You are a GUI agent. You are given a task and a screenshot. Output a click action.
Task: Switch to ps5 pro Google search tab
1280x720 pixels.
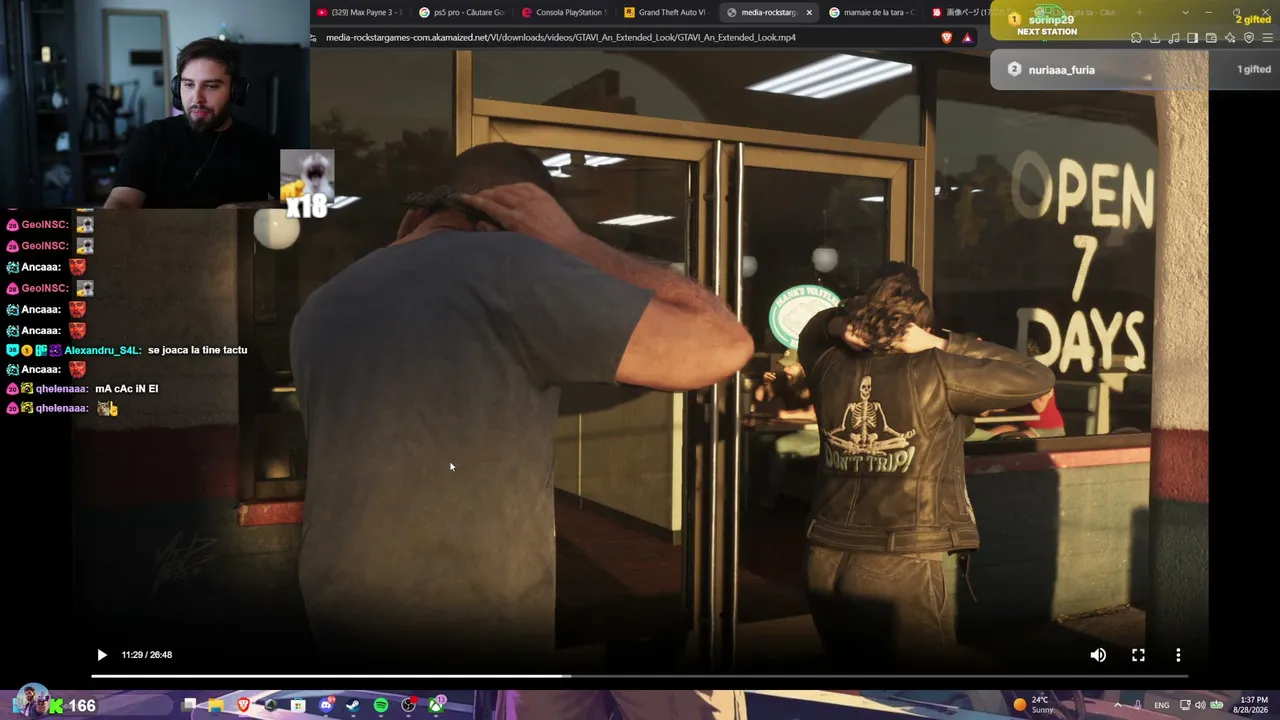[462, 12]
